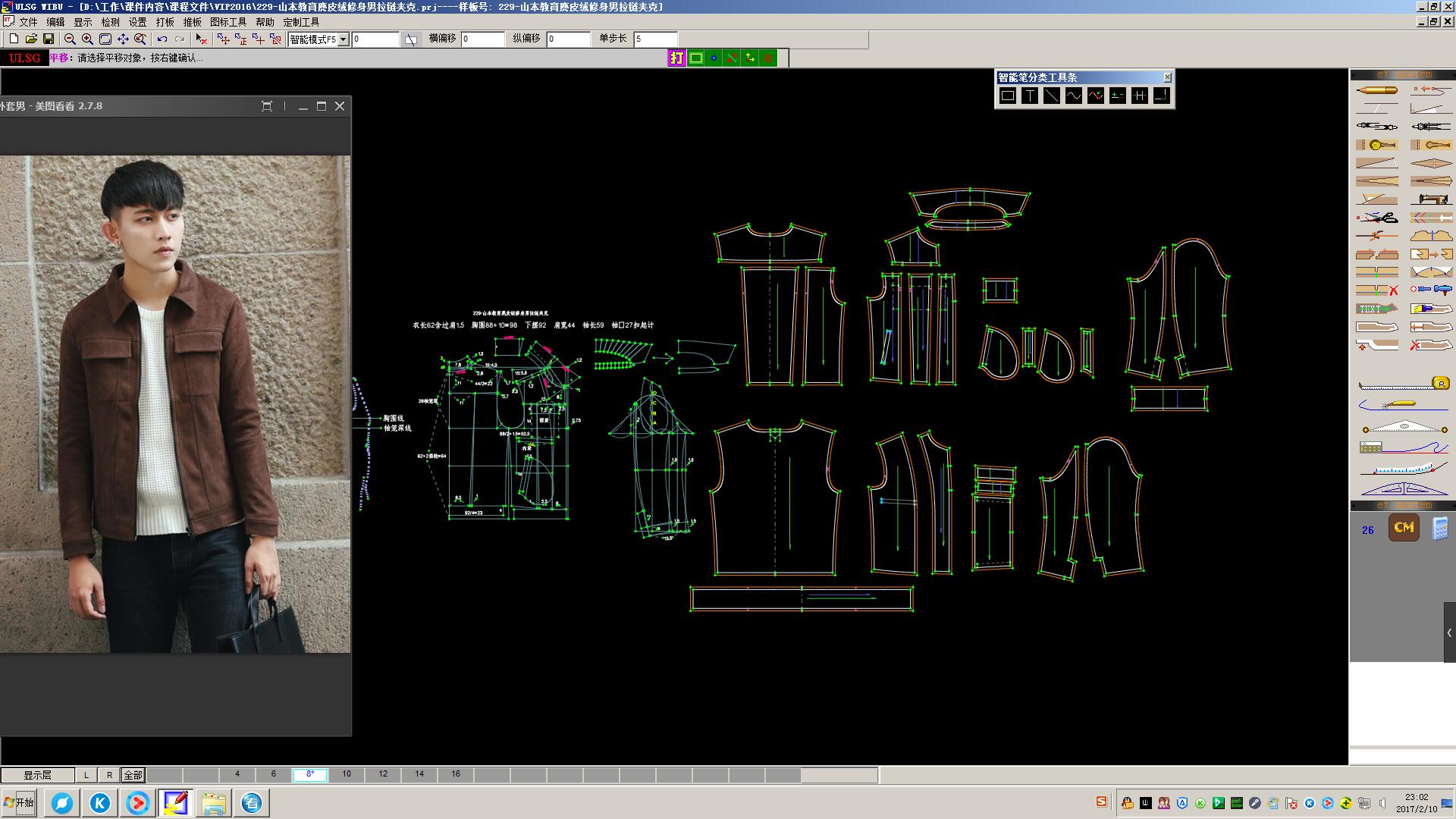Toggle the L layer button
This screenshot has height=819, width=1456.
[86, 775]
